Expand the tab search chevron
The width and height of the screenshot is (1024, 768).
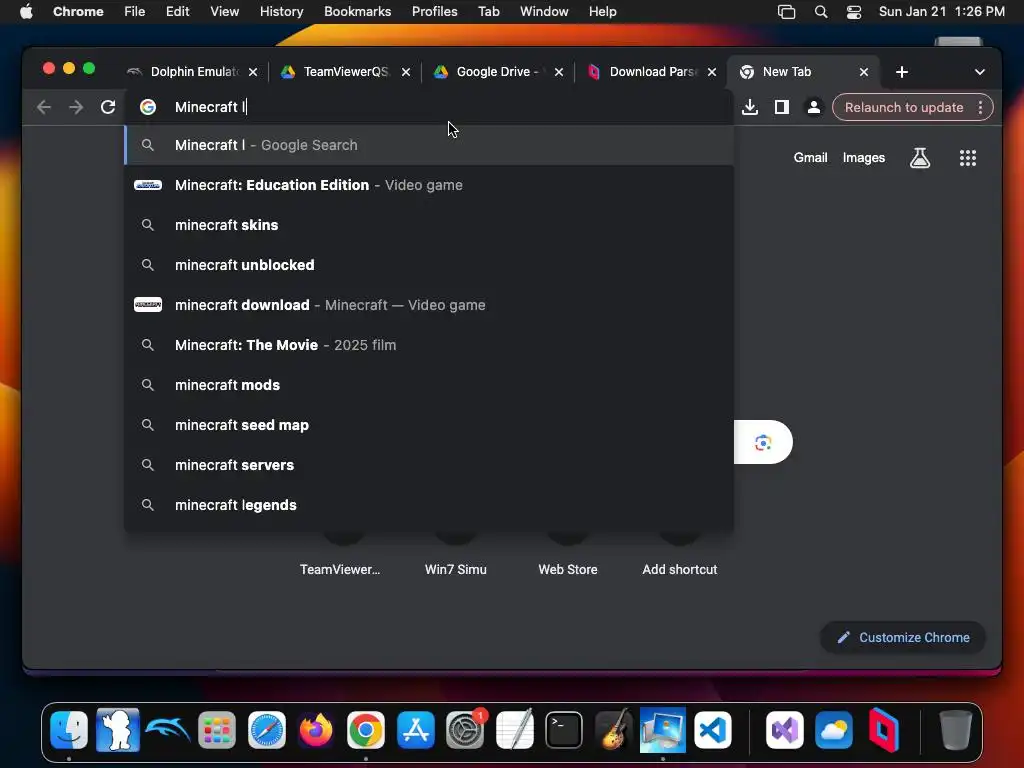pyautogui.click(x=980, y=72)
